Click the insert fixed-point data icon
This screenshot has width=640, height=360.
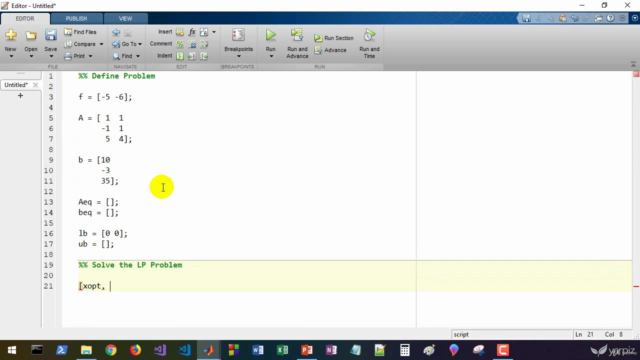[x=204, y=32]
